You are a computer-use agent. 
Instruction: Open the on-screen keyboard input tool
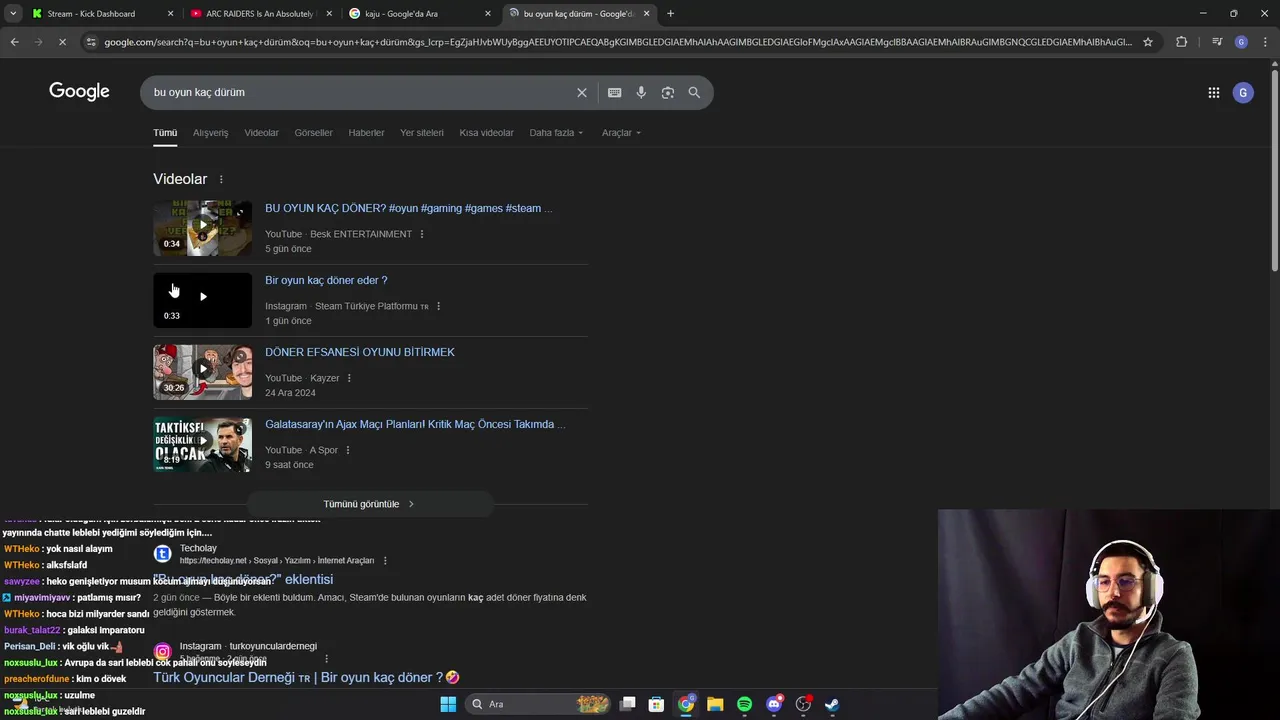[x=614, y=92]
